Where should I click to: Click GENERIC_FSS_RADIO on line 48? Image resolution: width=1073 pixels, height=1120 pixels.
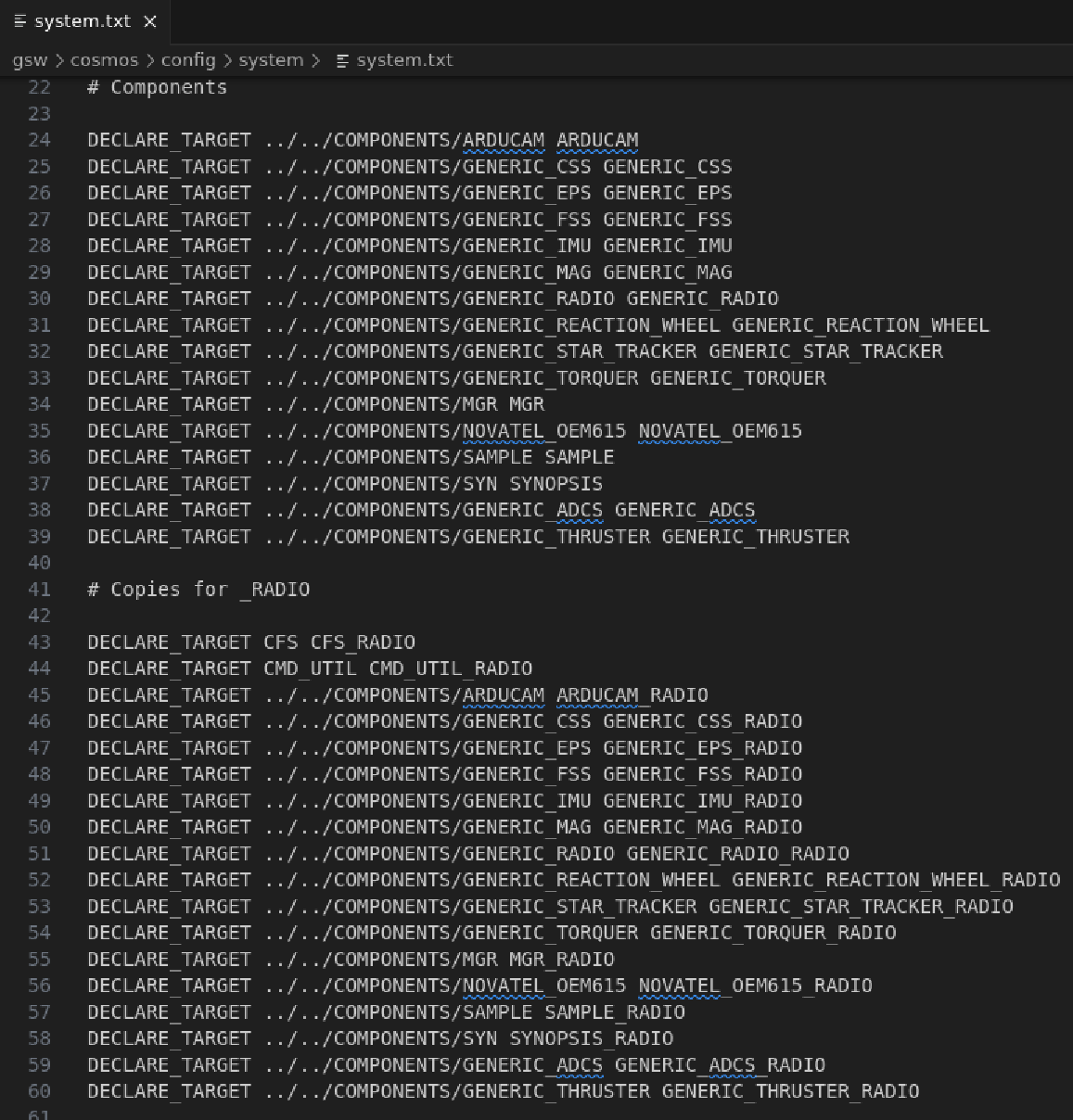pos(703,774)
